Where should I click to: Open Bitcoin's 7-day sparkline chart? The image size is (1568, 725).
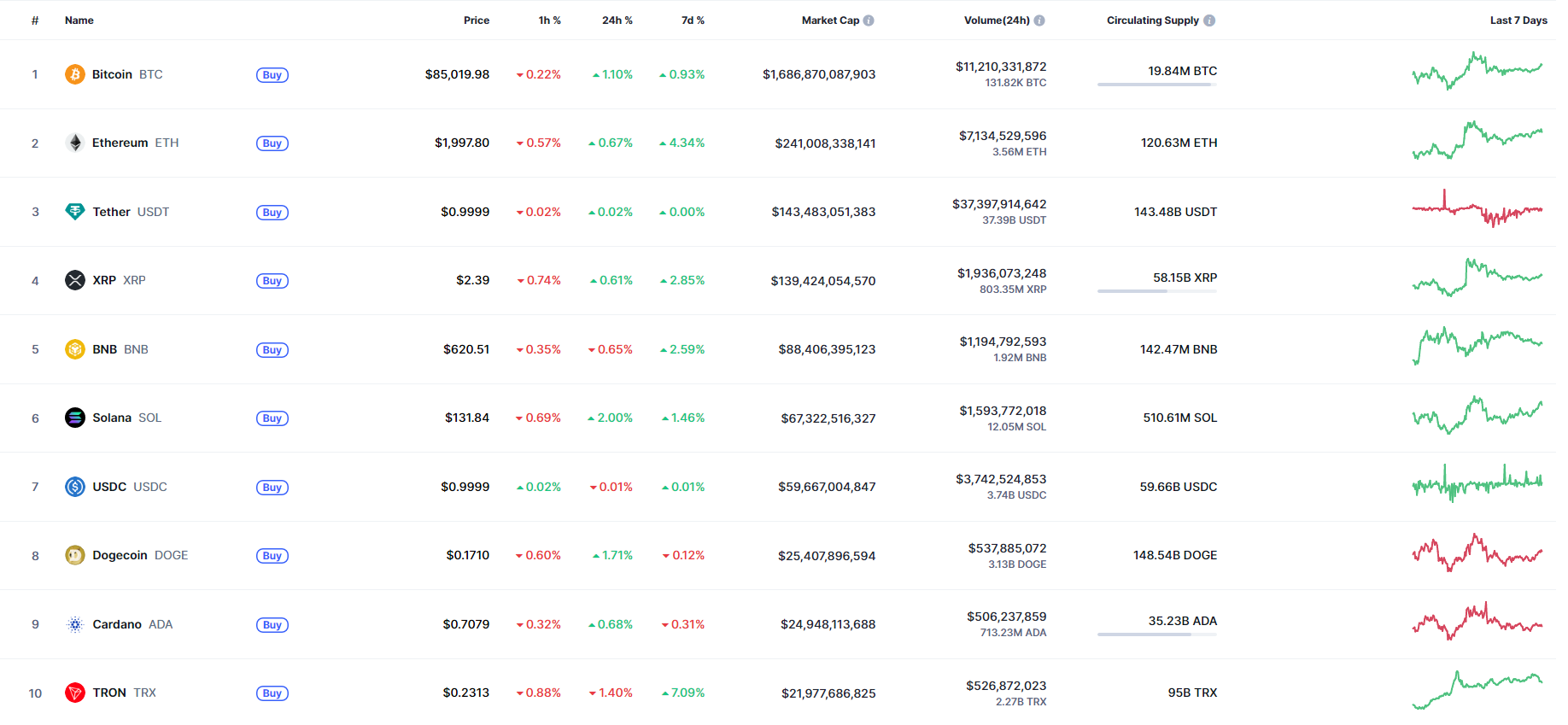tap(1477, 72)
